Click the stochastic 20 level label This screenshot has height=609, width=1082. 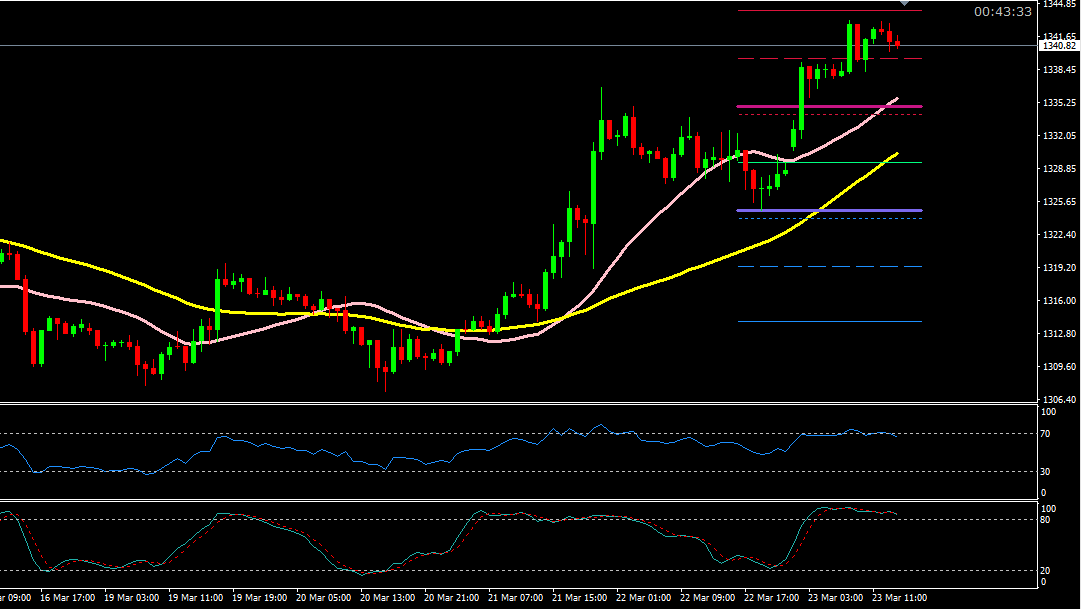click(x=1048, y=570)
